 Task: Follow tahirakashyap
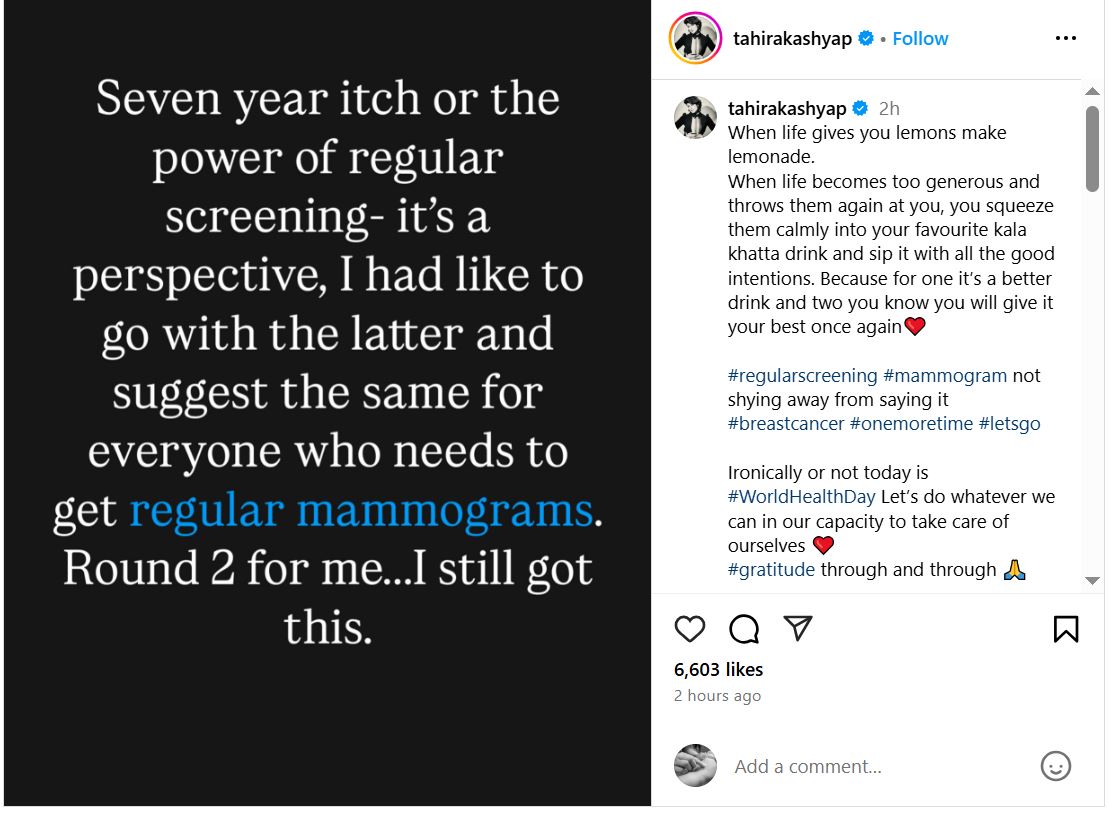[920, 39]
